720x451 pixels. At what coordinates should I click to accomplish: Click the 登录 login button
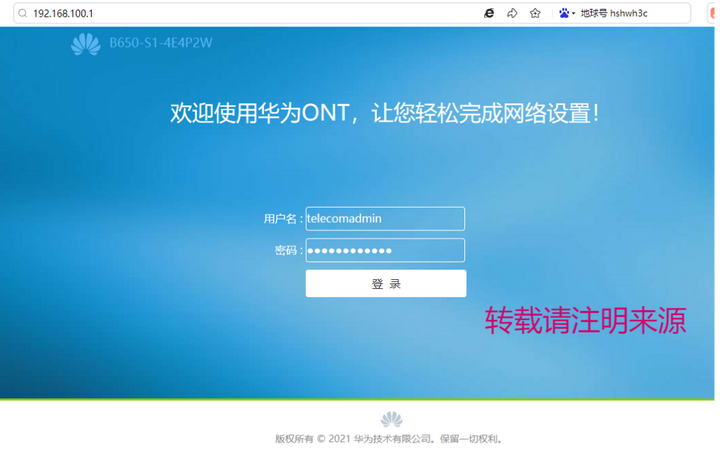pyautogui.click(x=386, y=283)
